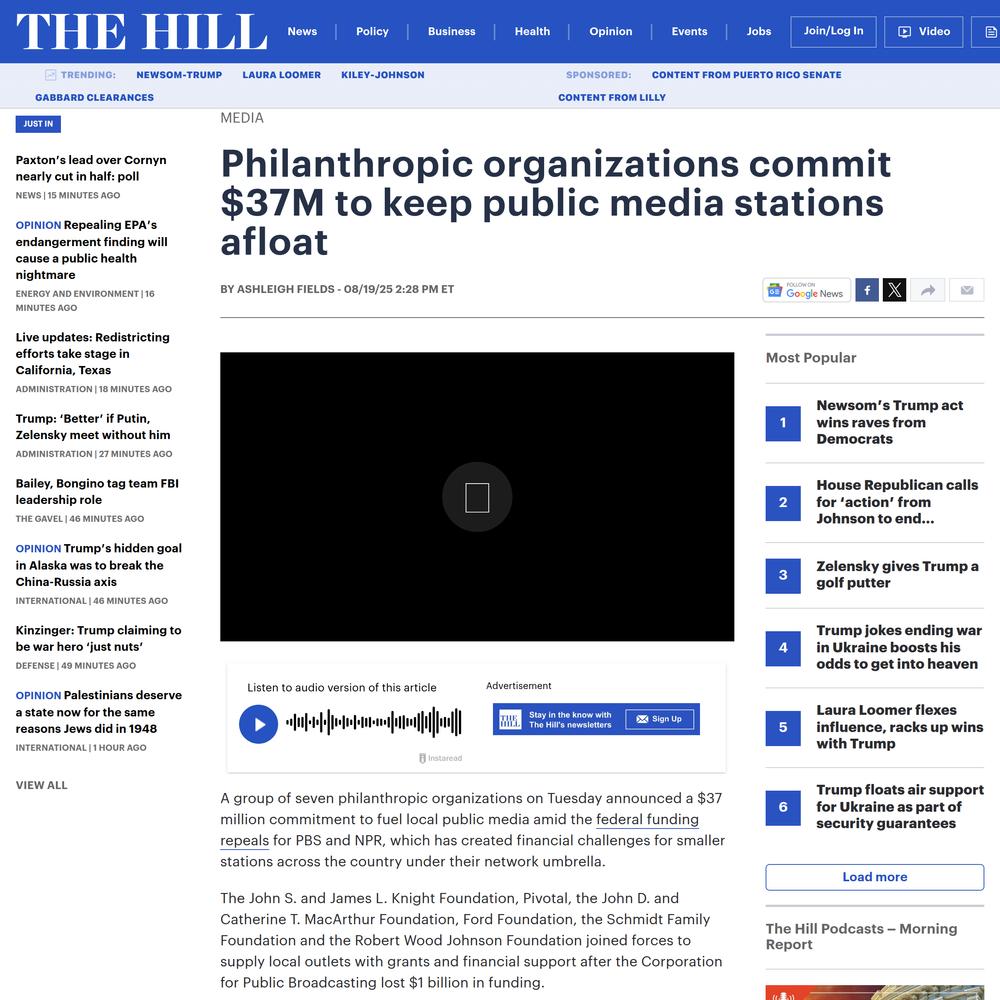This screenshot has width=1000, height=1000.
Task: Open the Jobs menu
Action: tap(759, 31)
